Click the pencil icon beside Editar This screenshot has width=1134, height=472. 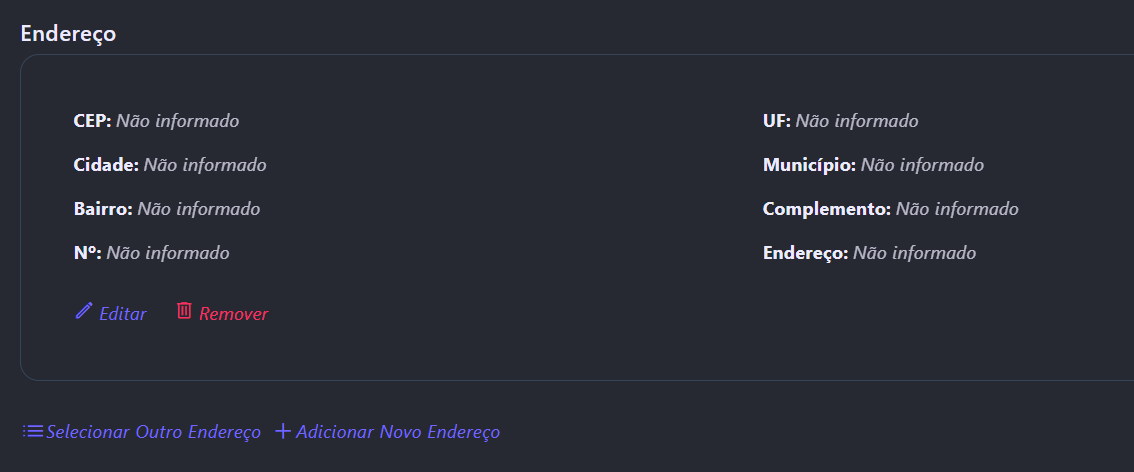pyautogui.click(x=83, y=311)
